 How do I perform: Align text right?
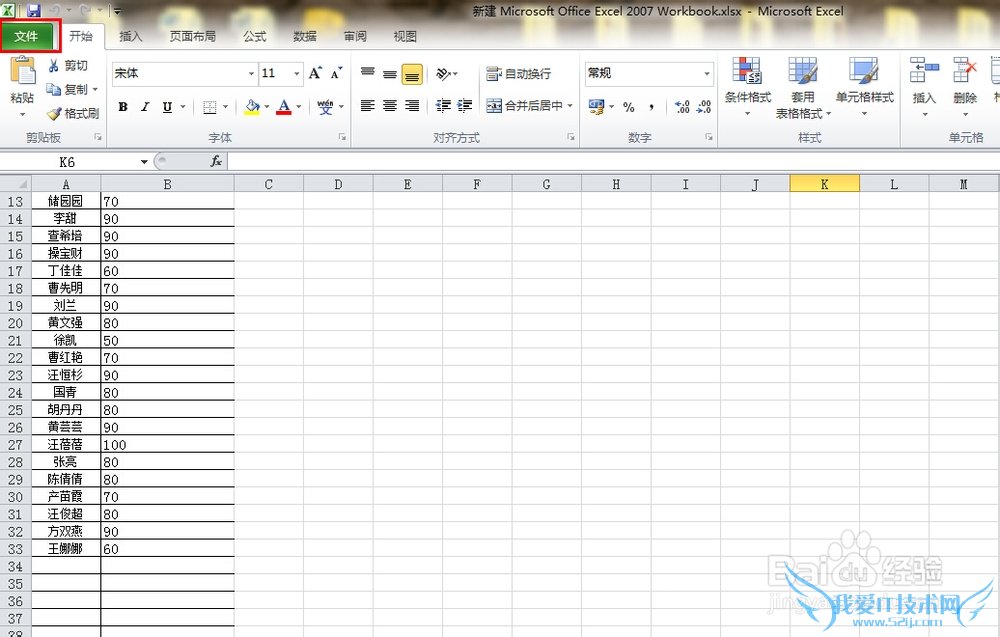pos(412,106)
